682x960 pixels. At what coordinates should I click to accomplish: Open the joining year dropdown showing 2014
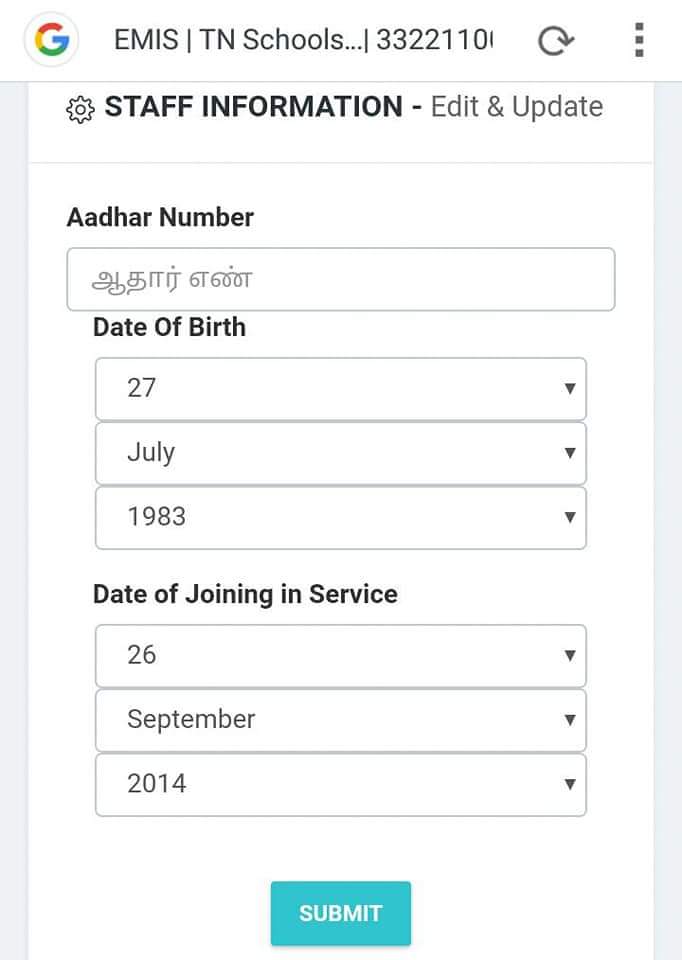(340, 783)
